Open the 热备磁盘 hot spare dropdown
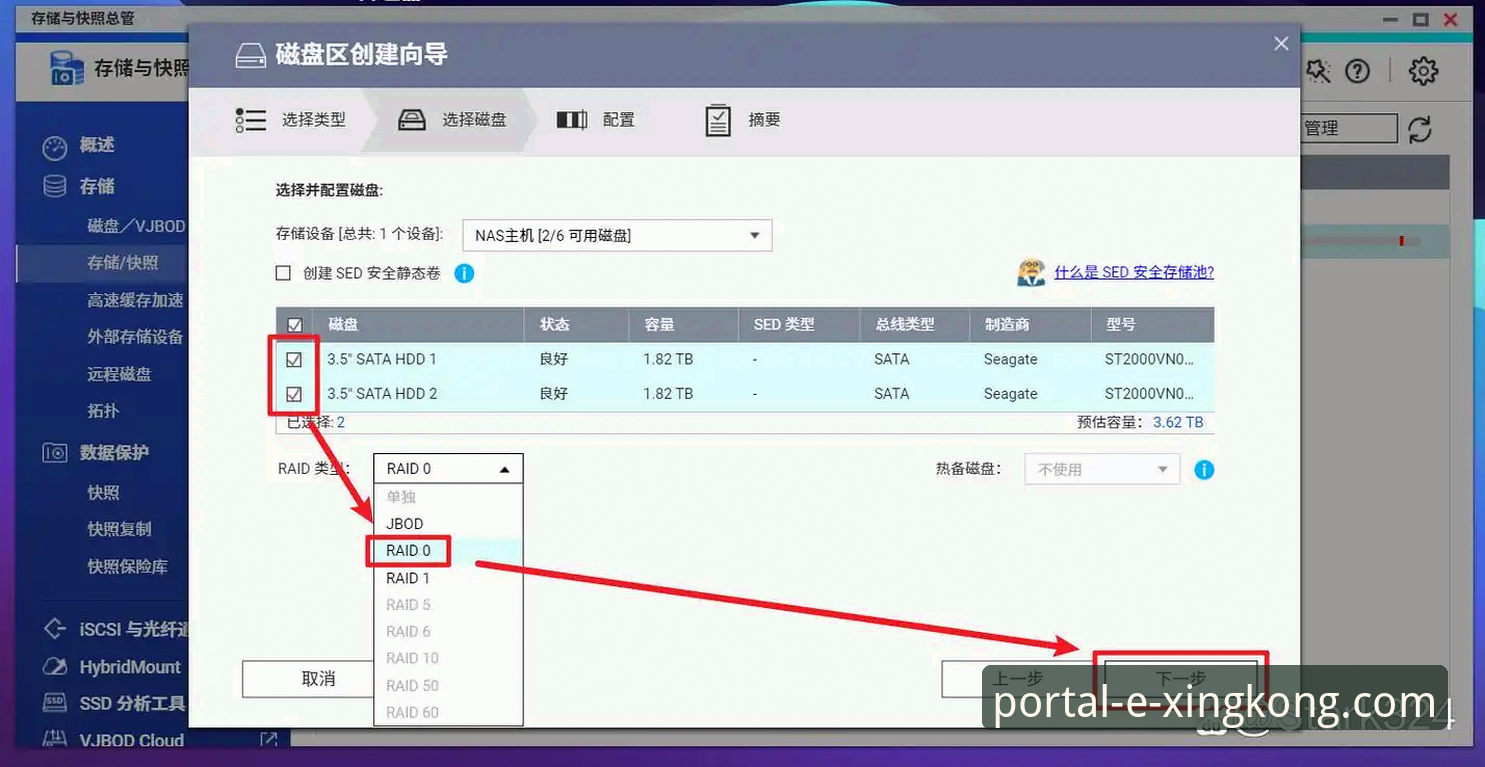The width and height of the screenshot is (1485, 767). 1101,469
